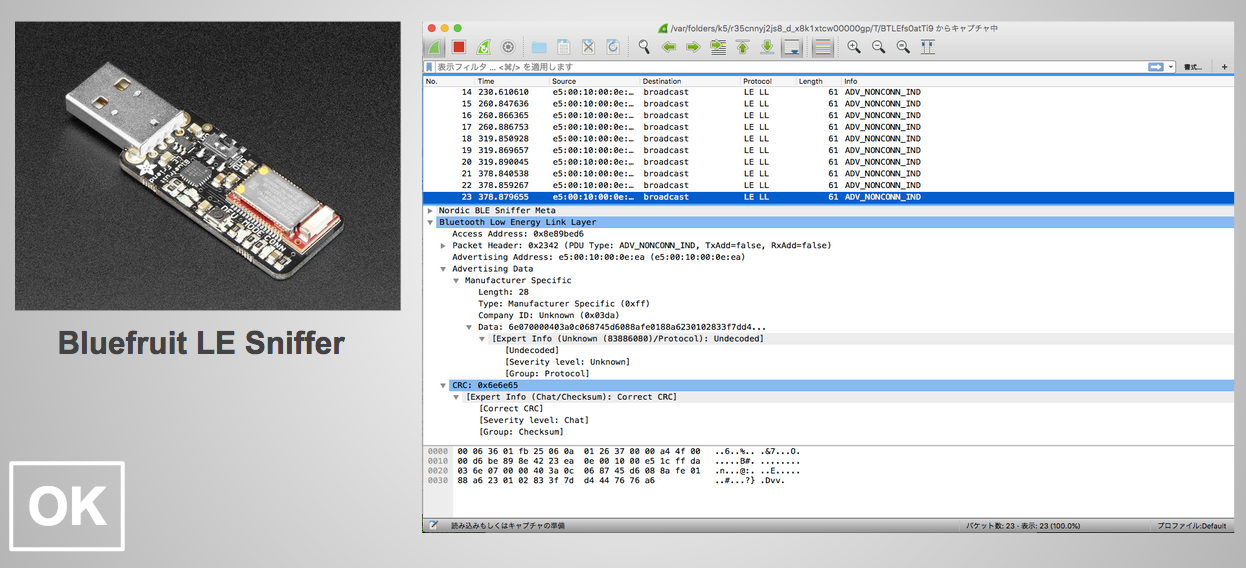Select the Access Address 0x8e89bed6 line
Image resolution: width=1246 pixels, height=568 pixels.
click(x=518, y=234)
